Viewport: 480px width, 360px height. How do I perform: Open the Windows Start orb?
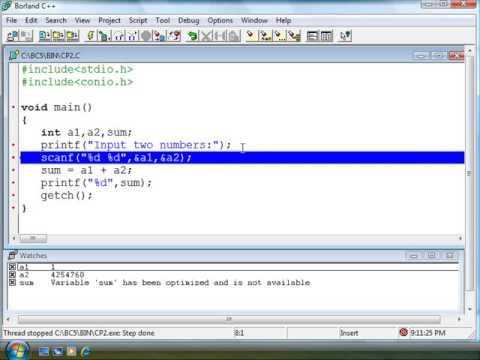click(17, 351)
